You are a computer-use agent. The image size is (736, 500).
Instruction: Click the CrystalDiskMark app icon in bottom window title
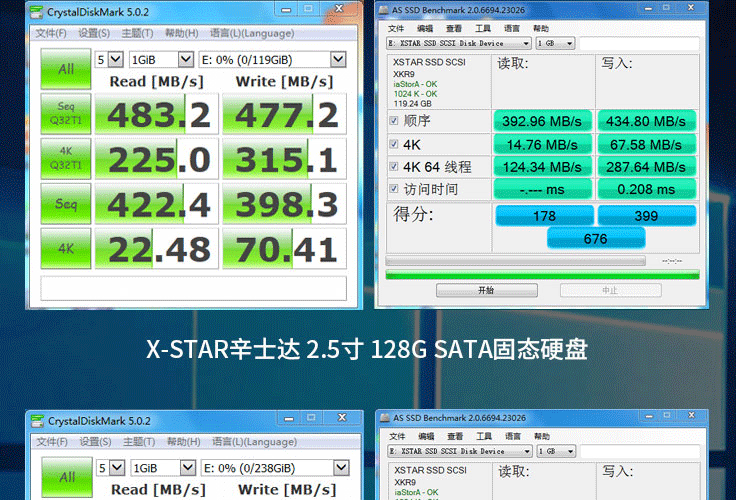(37, 421)
